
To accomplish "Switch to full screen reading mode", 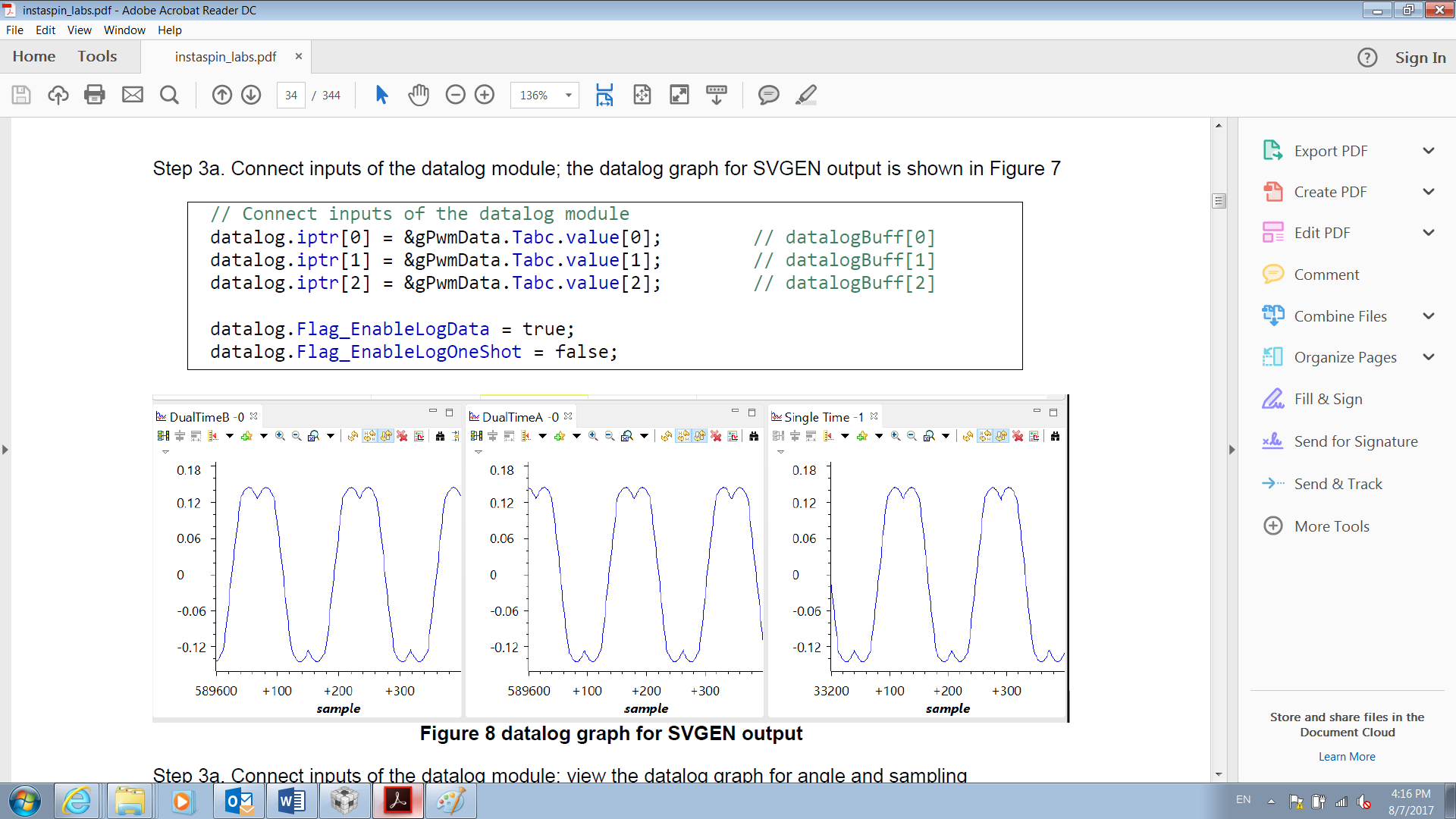I will (x=679, y=95).
